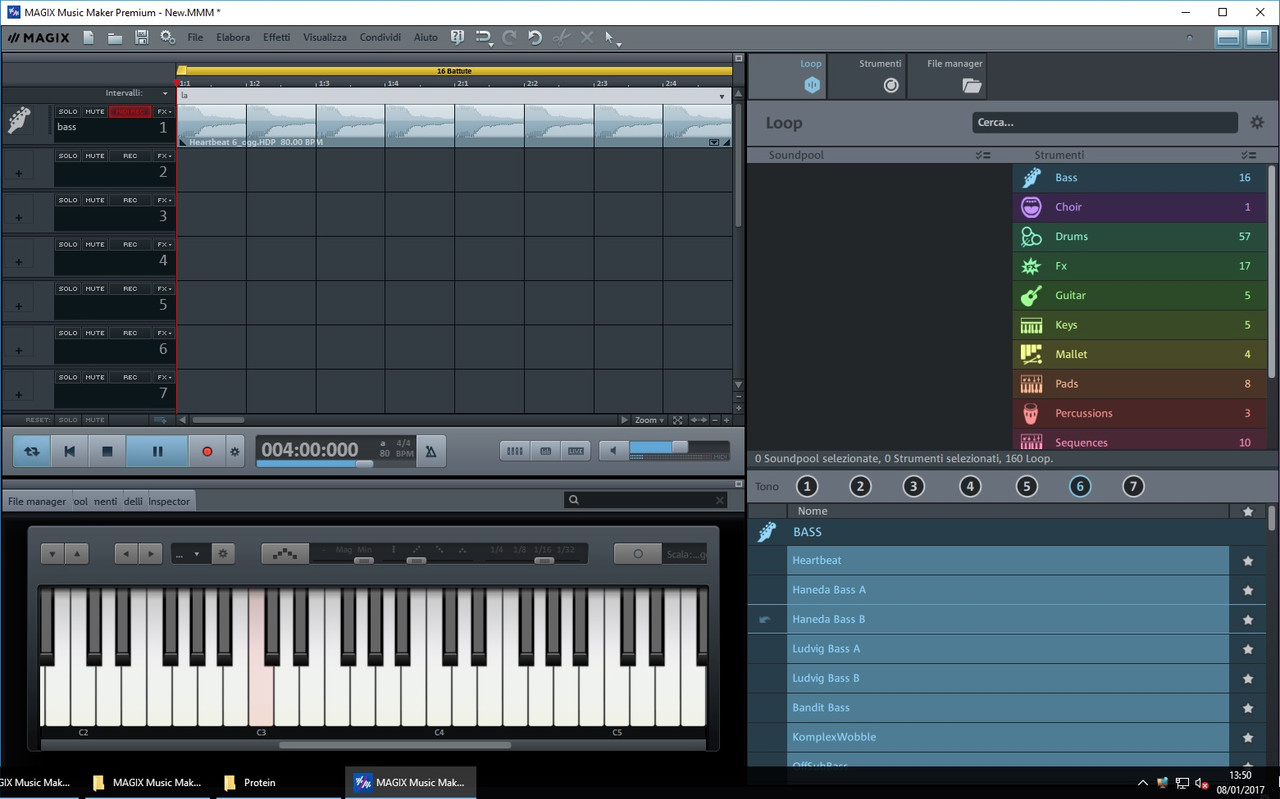Open the Elabora menu
The width and height of the screenshot is (1280, 799).
click(233, 37)
